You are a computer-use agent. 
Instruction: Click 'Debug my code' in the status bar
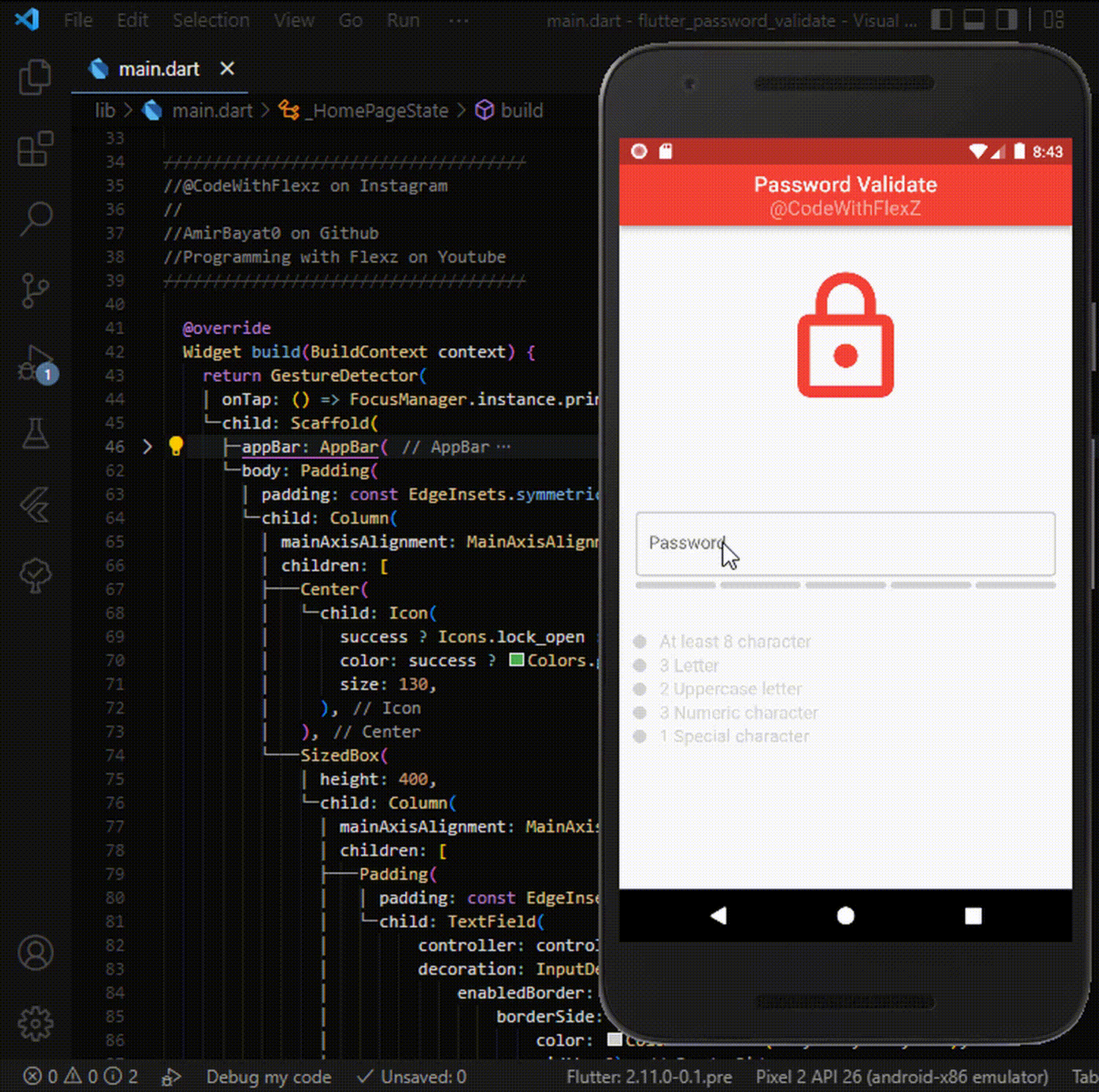(268, 1077)
